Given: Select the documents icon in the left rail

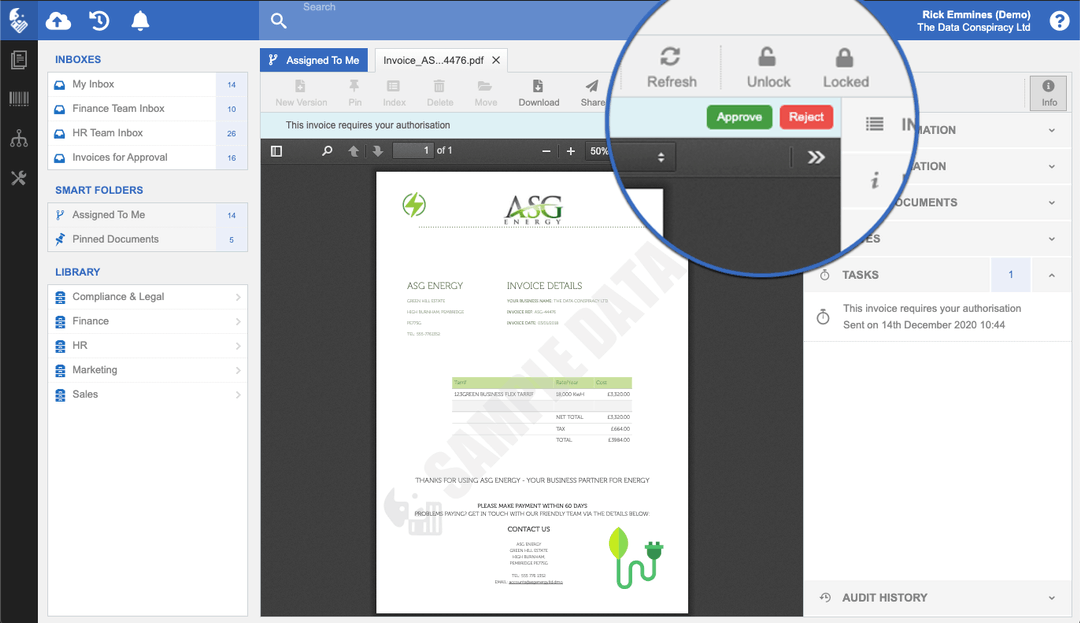Looking at the screenshot, I should click(17, 60).
